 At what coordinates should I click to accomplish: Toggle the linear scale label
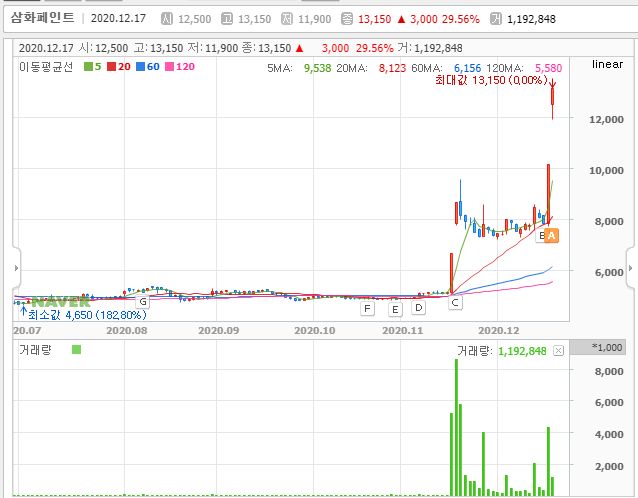tap(607, 64)
